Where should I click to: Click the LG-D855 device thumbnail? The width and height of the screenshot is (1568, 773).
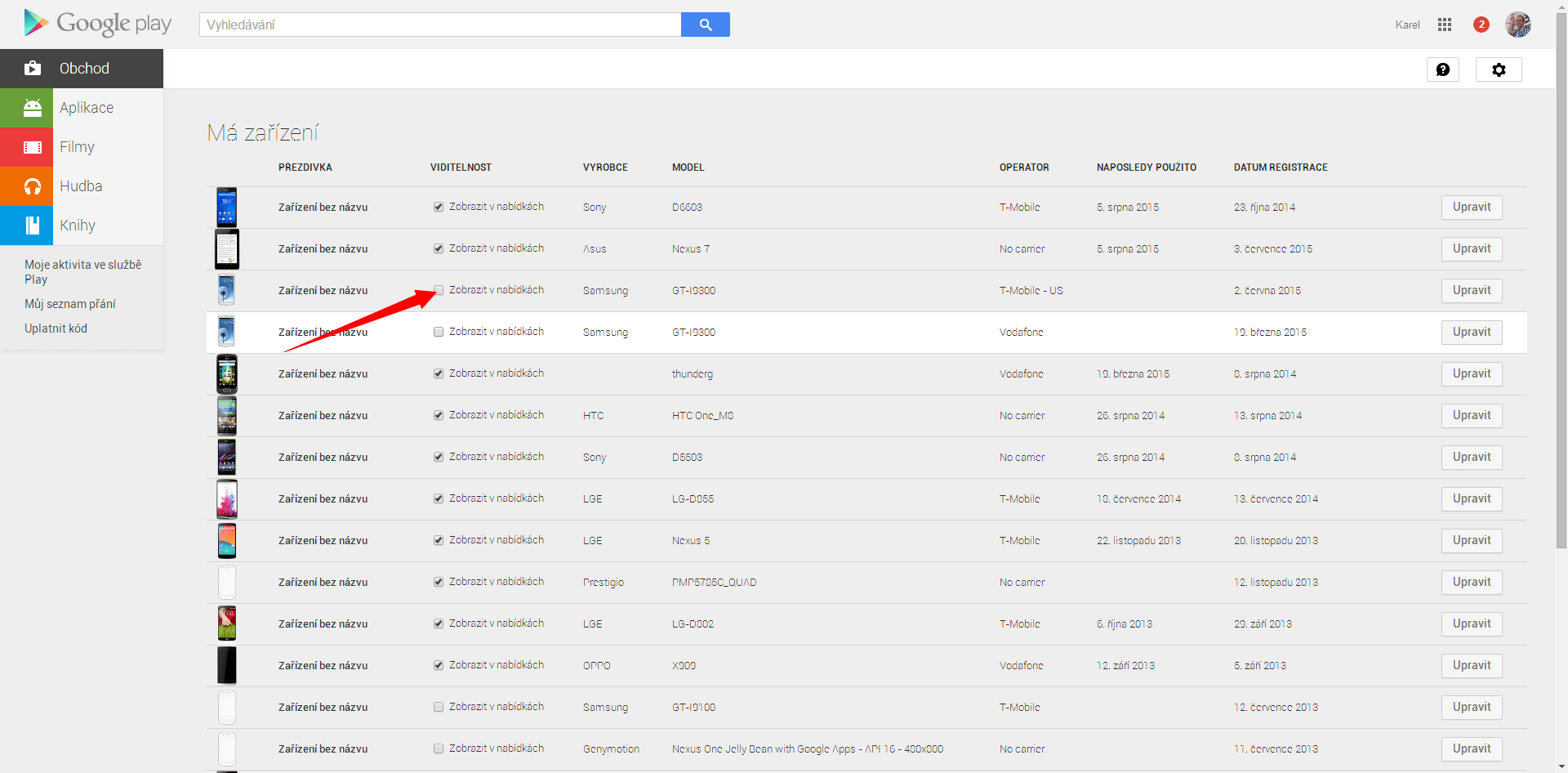227,499
